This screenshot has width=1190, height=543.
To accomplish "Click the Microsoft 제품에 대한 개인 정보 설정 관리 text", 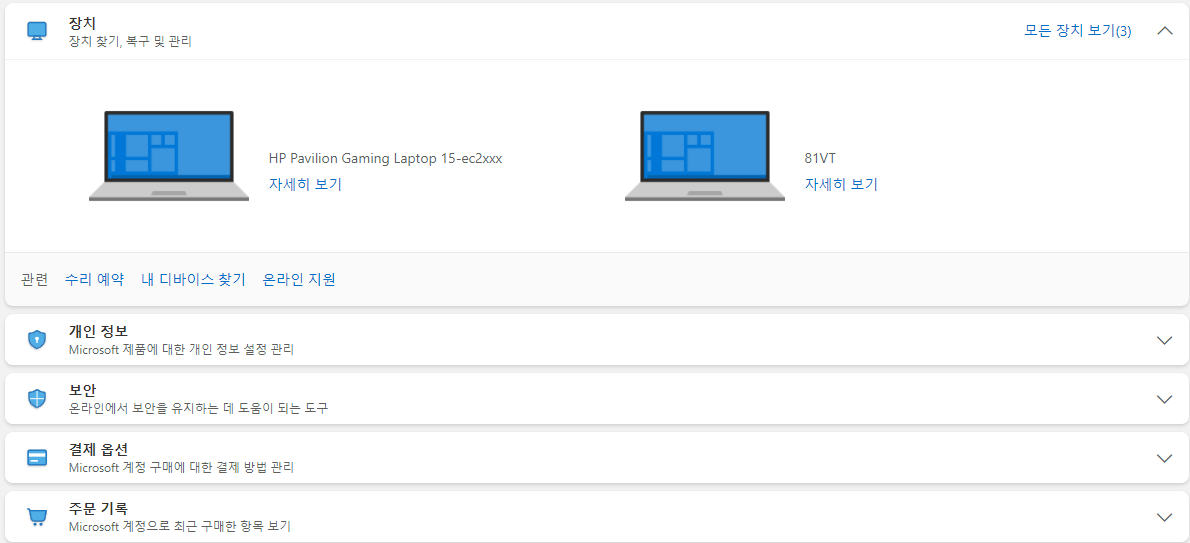I will pos(181,349).
